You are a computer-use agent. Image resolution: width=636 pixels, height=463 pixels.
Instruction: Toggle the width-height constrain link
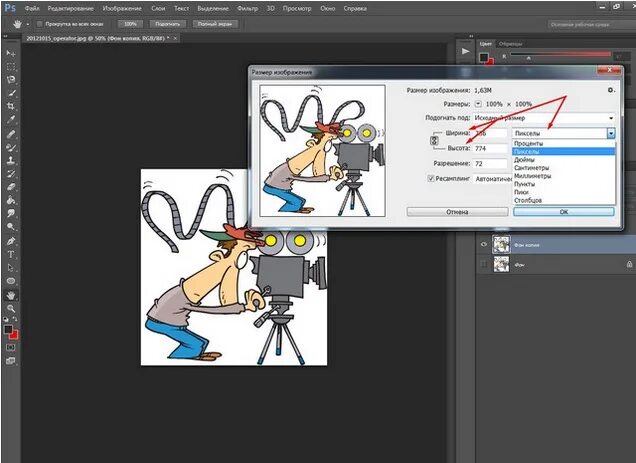[434, 141]
